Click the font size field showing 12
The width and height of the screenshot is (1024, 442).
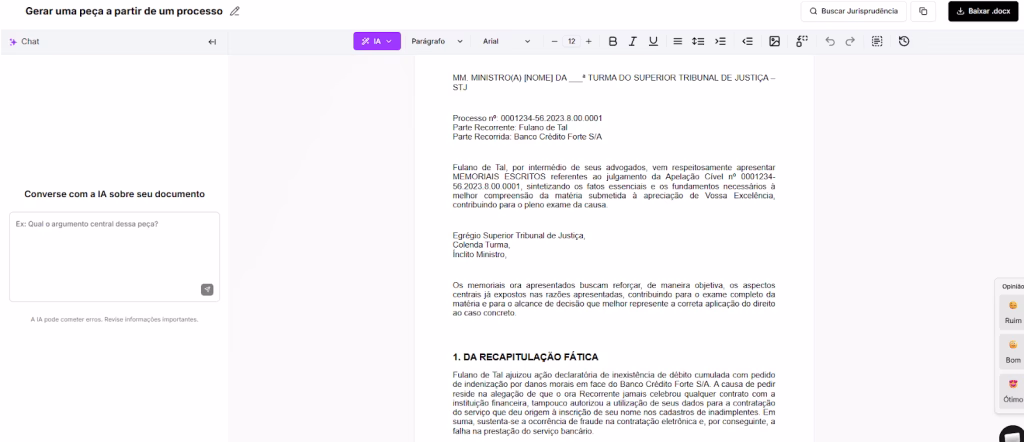571,41
